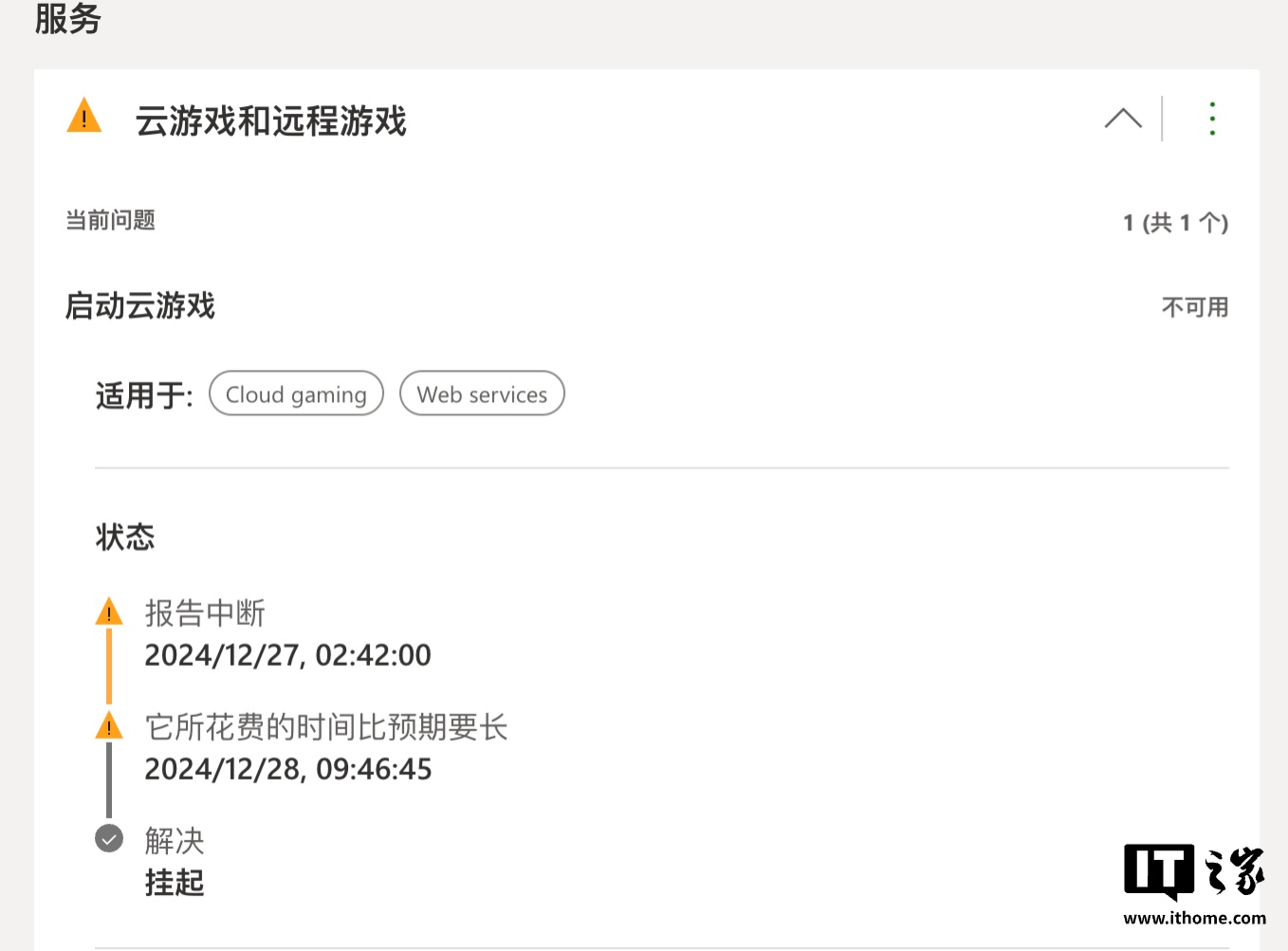
Task: Click the 报告中断 warning icon in timeline
Action: [x=110, y=613]
